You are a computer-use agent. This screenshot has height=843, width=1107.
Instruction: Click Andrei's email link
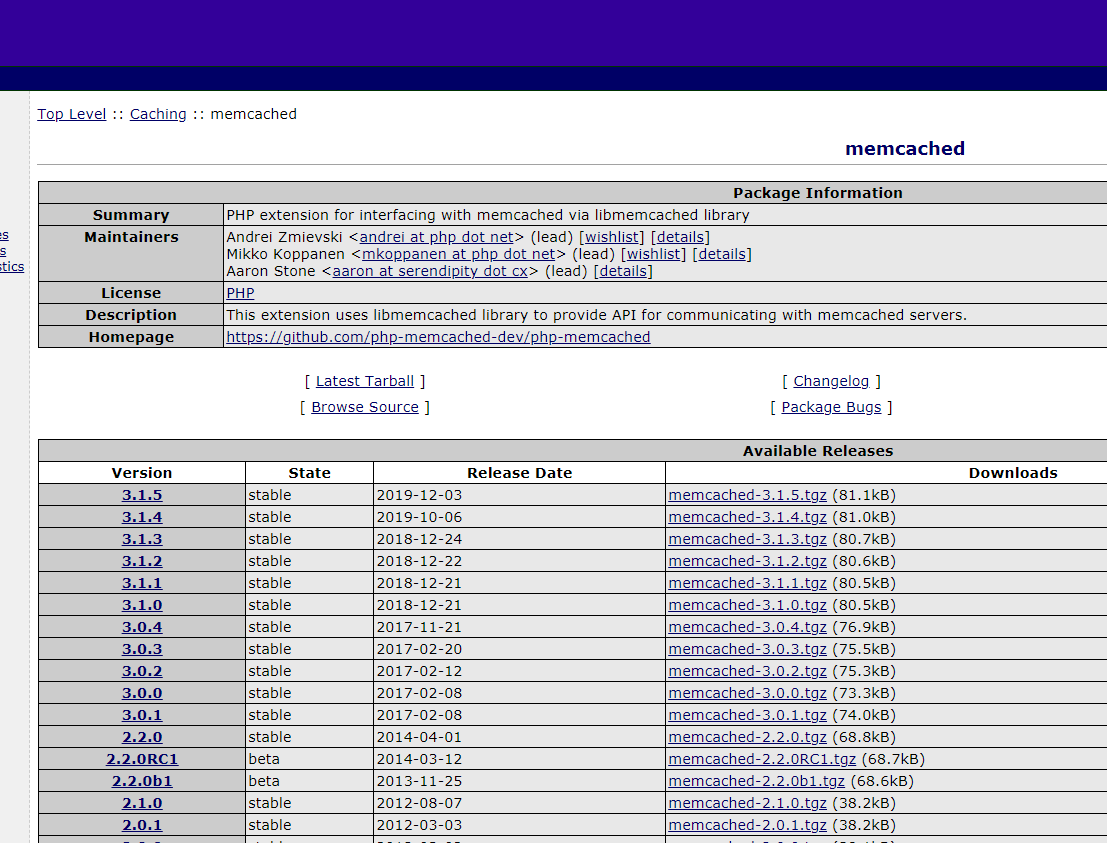(x=436, y=237)
